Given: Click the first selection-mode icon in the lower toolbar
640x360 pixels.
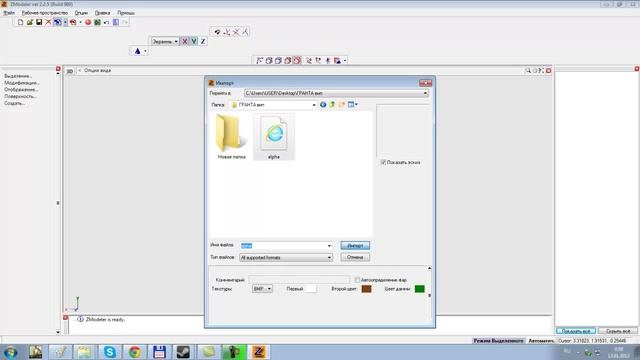Looking at the screenshot, I should click(x=259, y=60).
